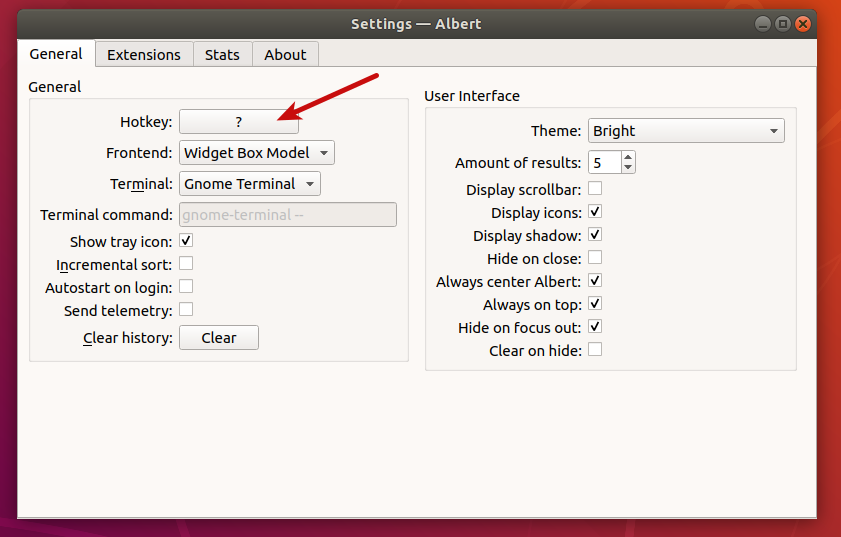The image size is (841, 537).
Task: Enable Display scrollbar option
Action: [x=595, y=189]
